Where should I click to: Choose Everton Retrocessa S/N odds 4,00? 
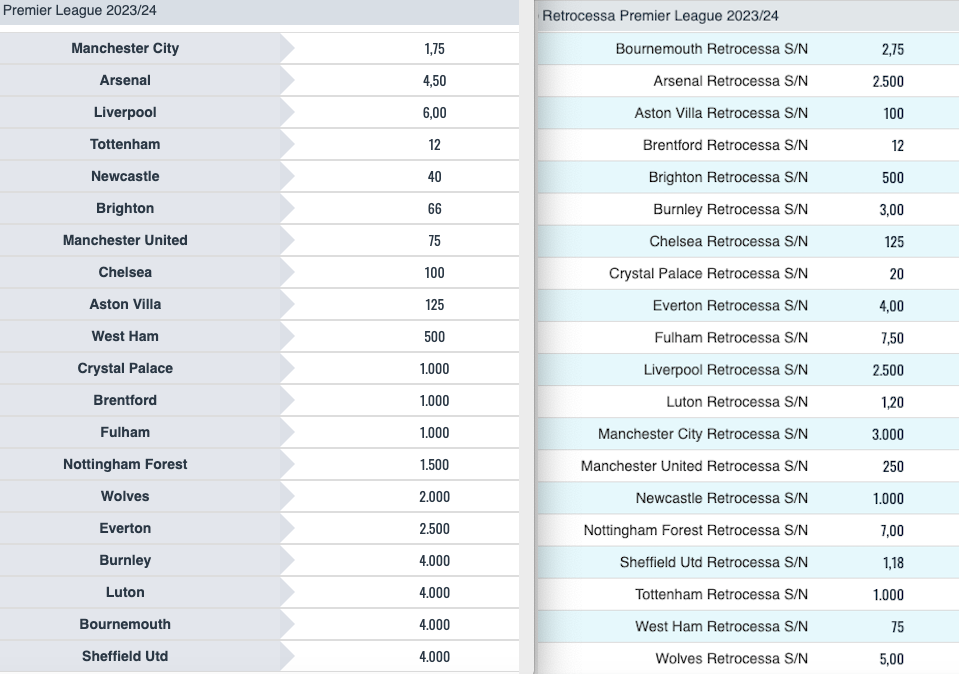[892, 306]
